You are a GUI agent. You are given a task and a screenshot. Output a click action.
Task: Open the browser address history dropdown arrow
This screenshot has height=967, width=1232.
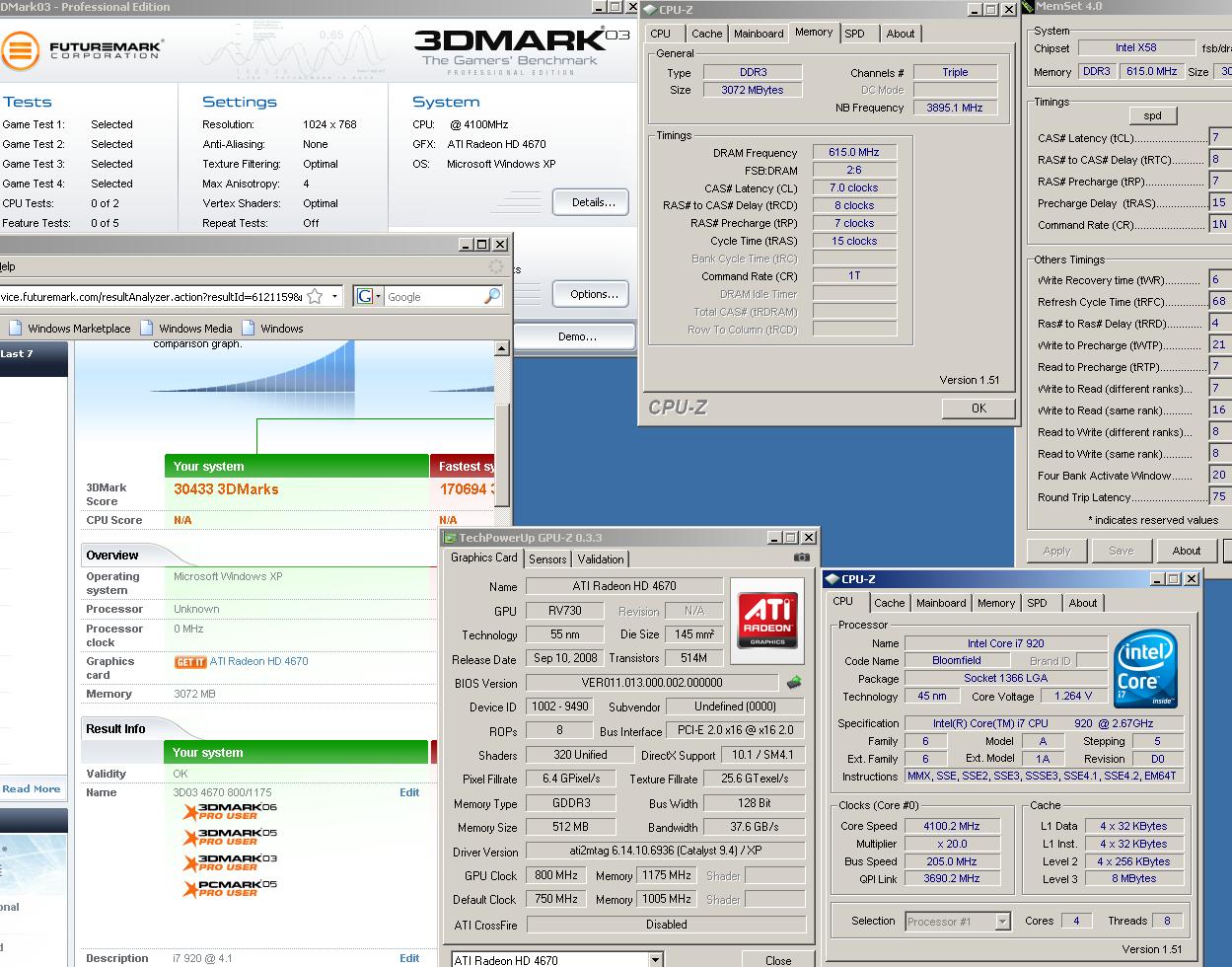[335, 296]
